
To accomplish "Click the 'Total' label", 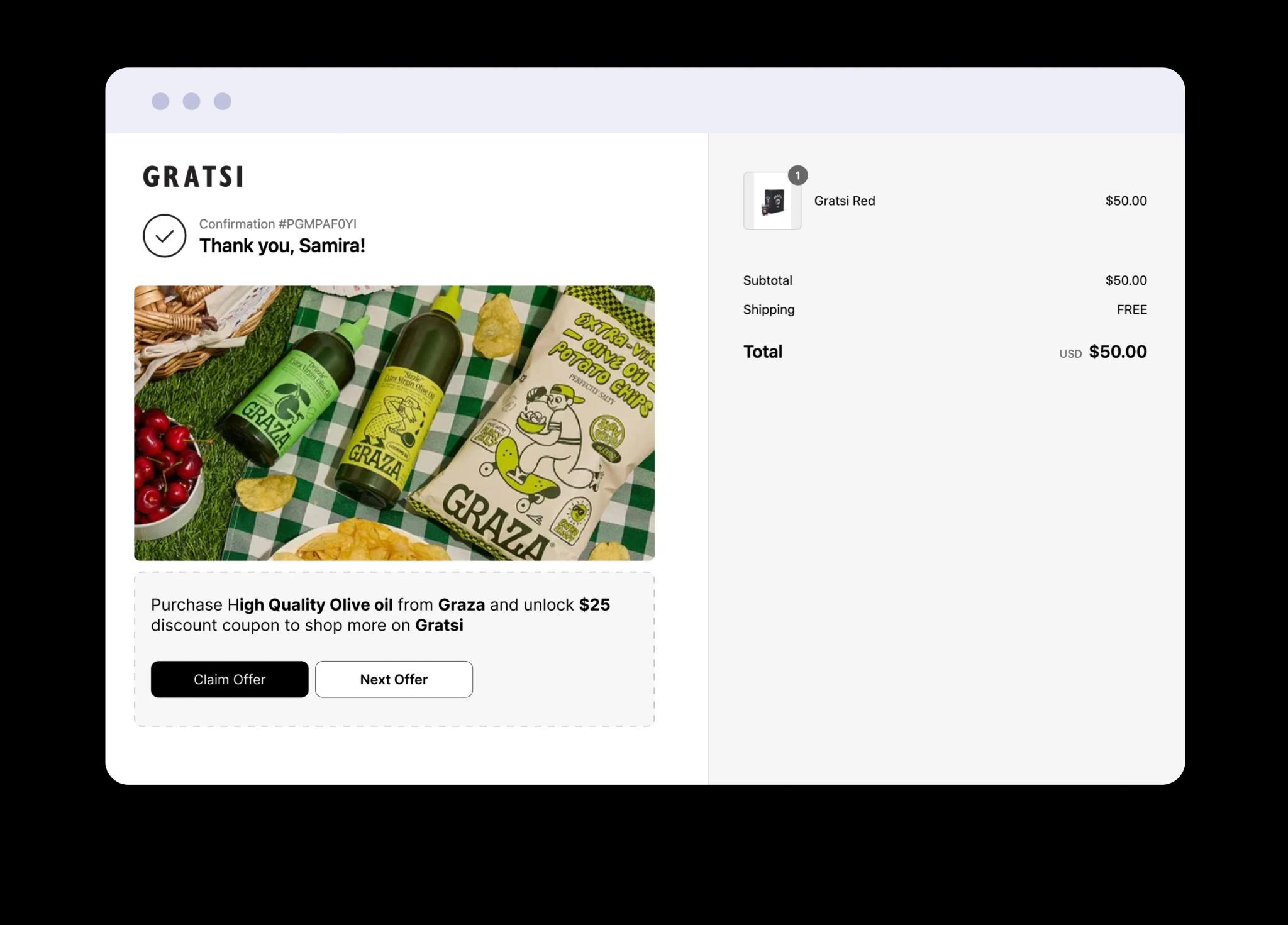I will coord(763,352).
